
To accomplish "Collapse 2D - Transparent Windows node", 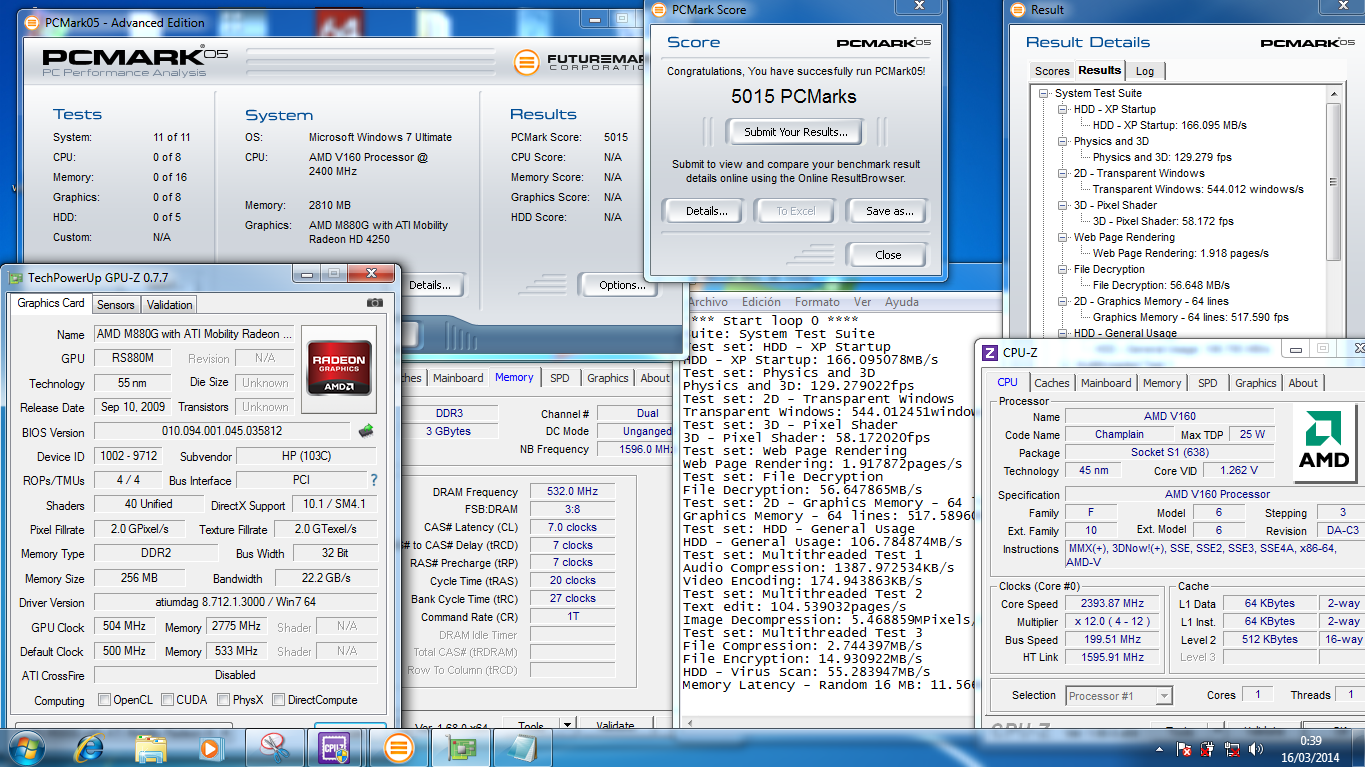I will [1064, 174].
